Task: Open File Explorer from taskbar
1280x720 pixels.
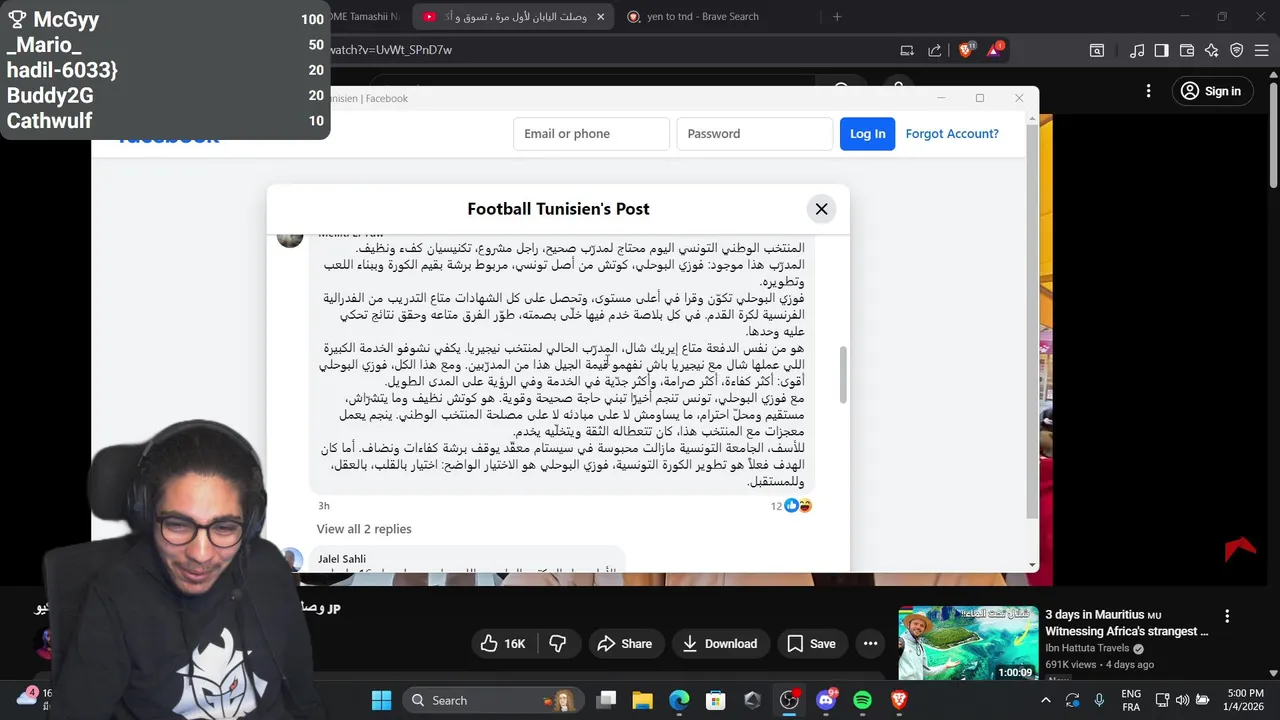Action: coord(642,700)
